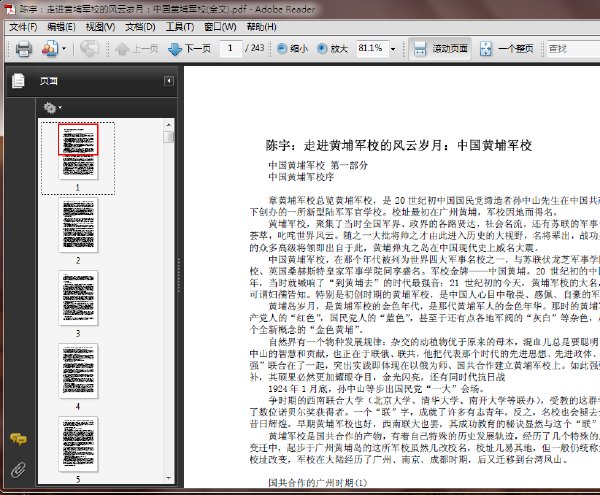Click the greyed comment bubbles toolbar icon

pyautogui.click(x=89, y=49)
